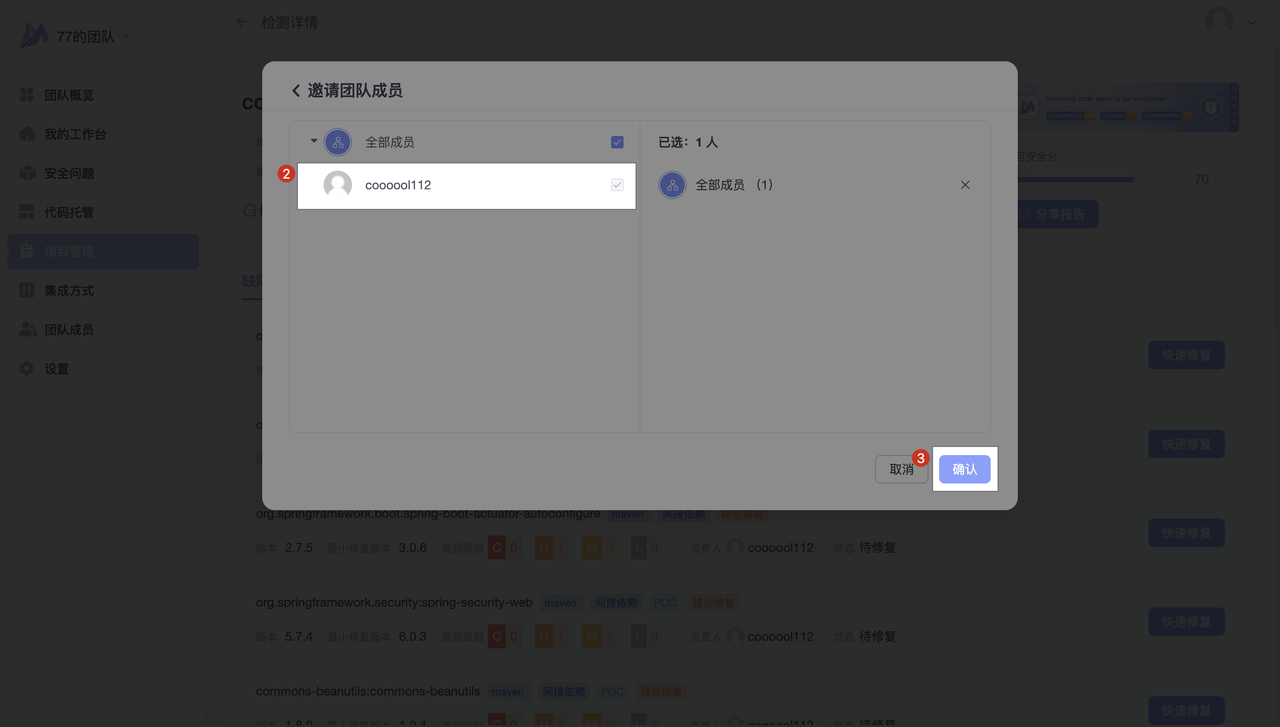Click the code hosting icon in sidebar
Screen dimensions: 1280x727
click(x=27, y=212)
